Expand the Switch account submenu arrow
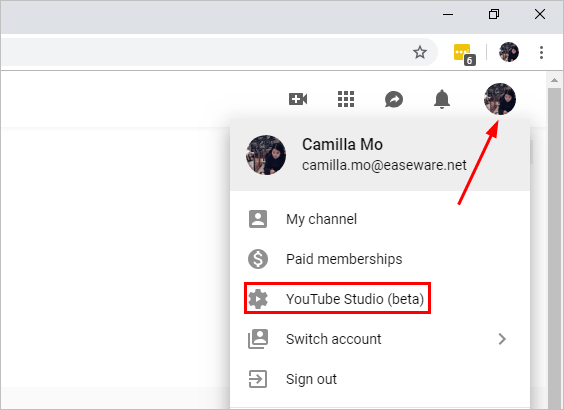The width and height of the screenshot is (564, 410). click(502, 339)
